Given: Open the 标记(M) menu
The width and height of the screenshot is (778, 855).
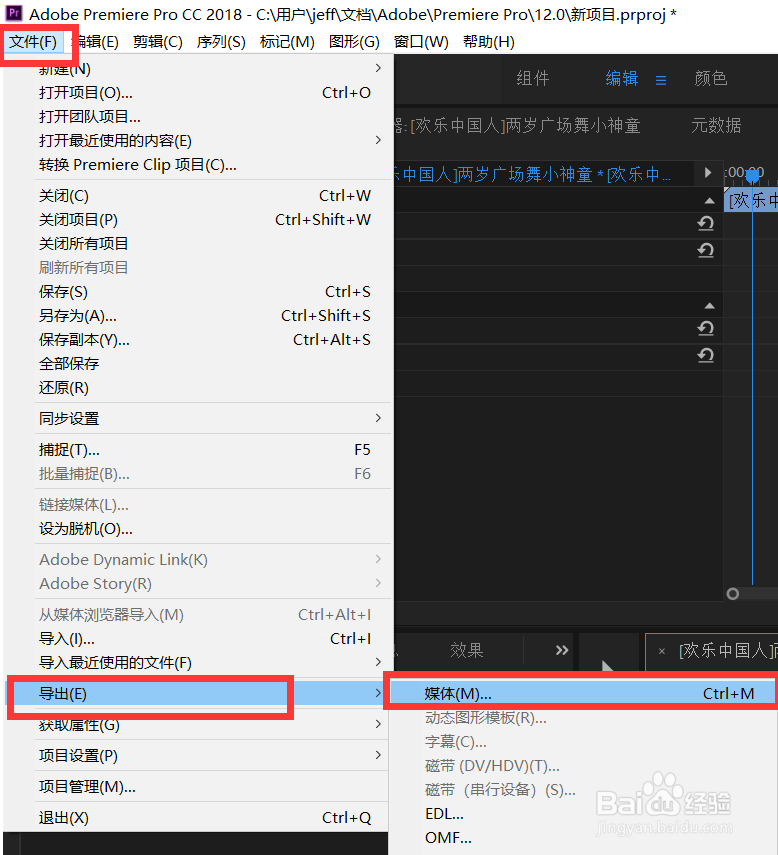Looking at the screenshot, I should (287, 42).
